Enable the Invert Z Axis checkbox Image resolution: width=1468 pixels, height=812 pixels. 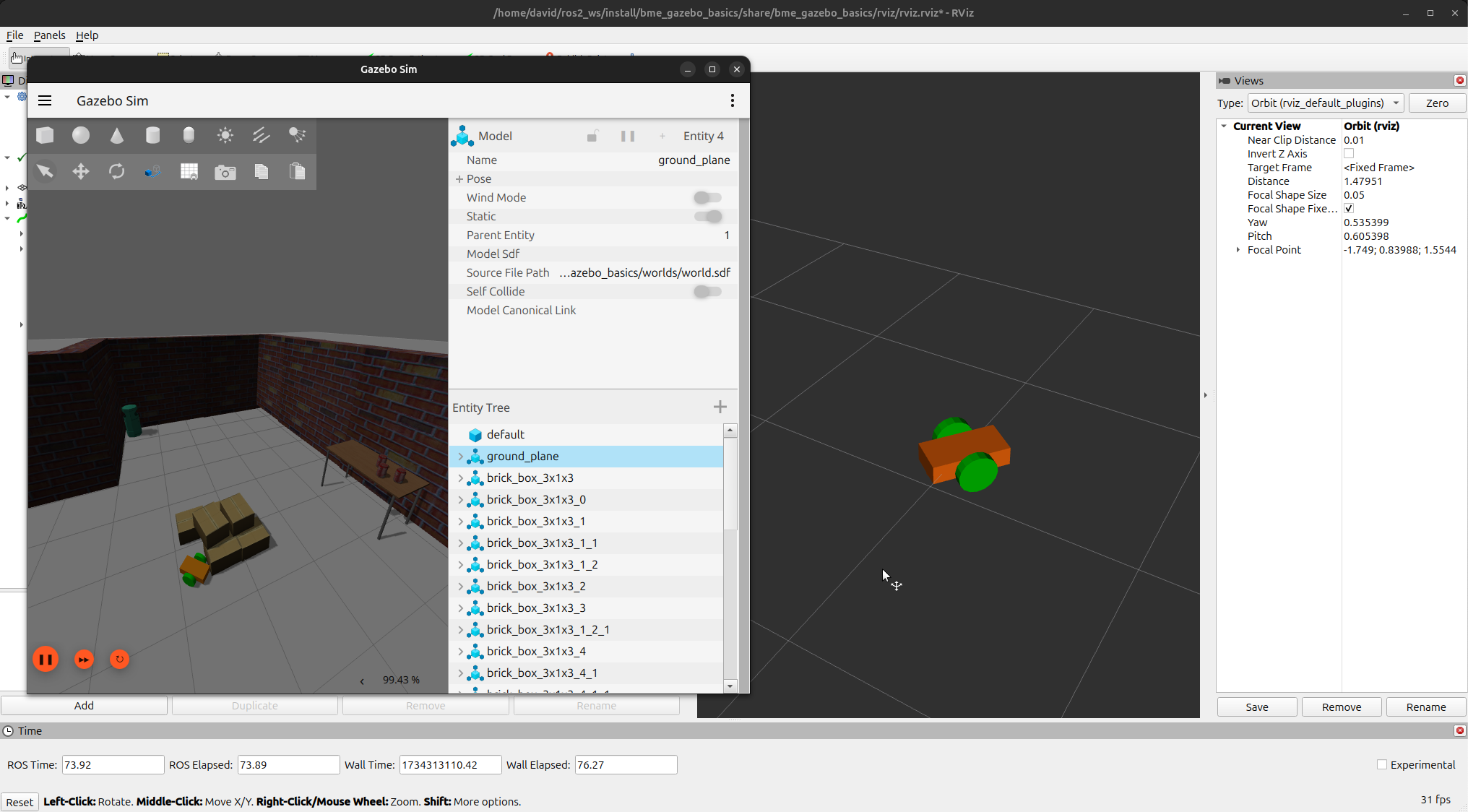[x=1348, y=154]
